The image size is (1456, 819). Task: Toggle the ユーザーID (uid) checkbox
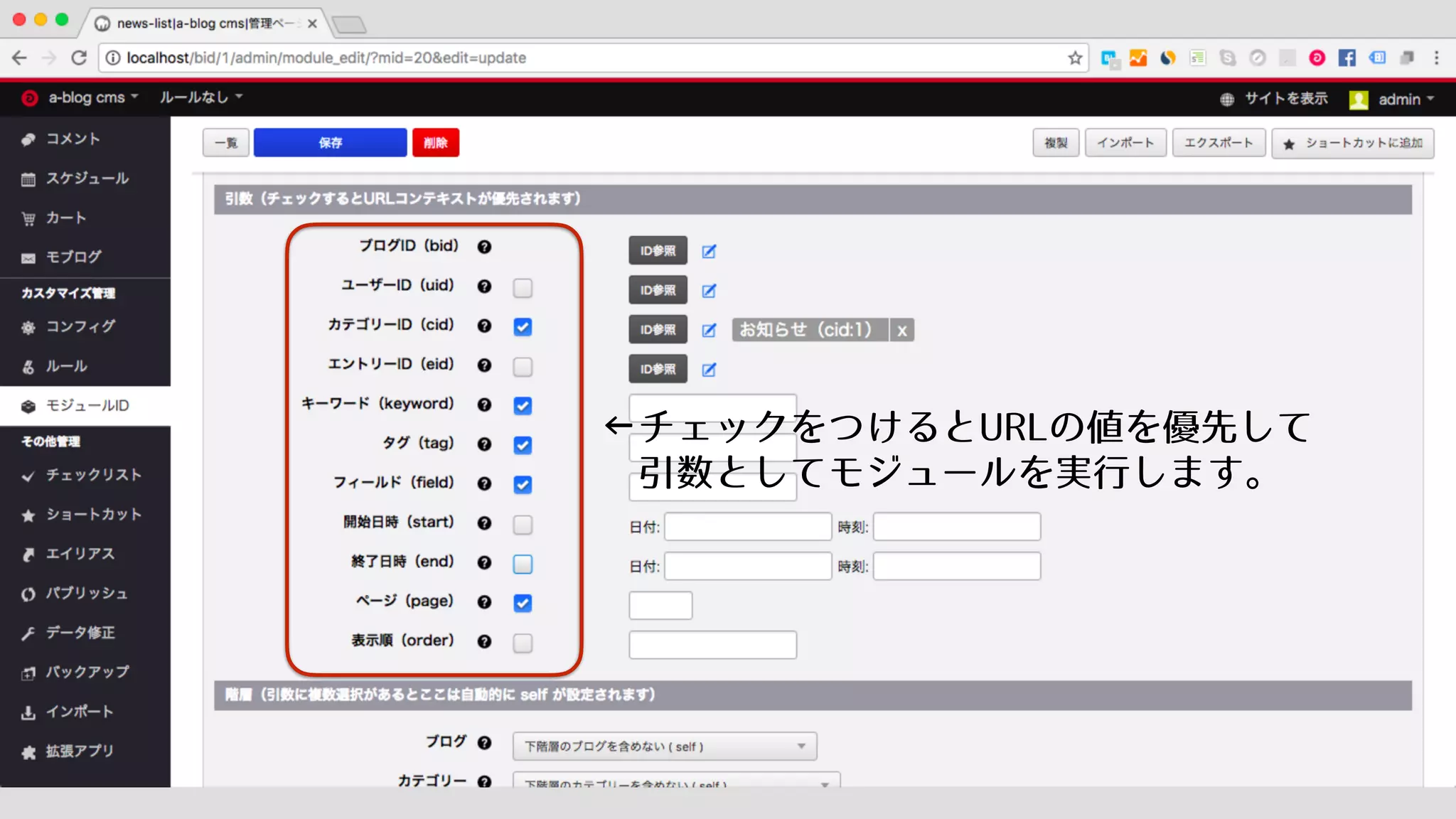point(523,288)
